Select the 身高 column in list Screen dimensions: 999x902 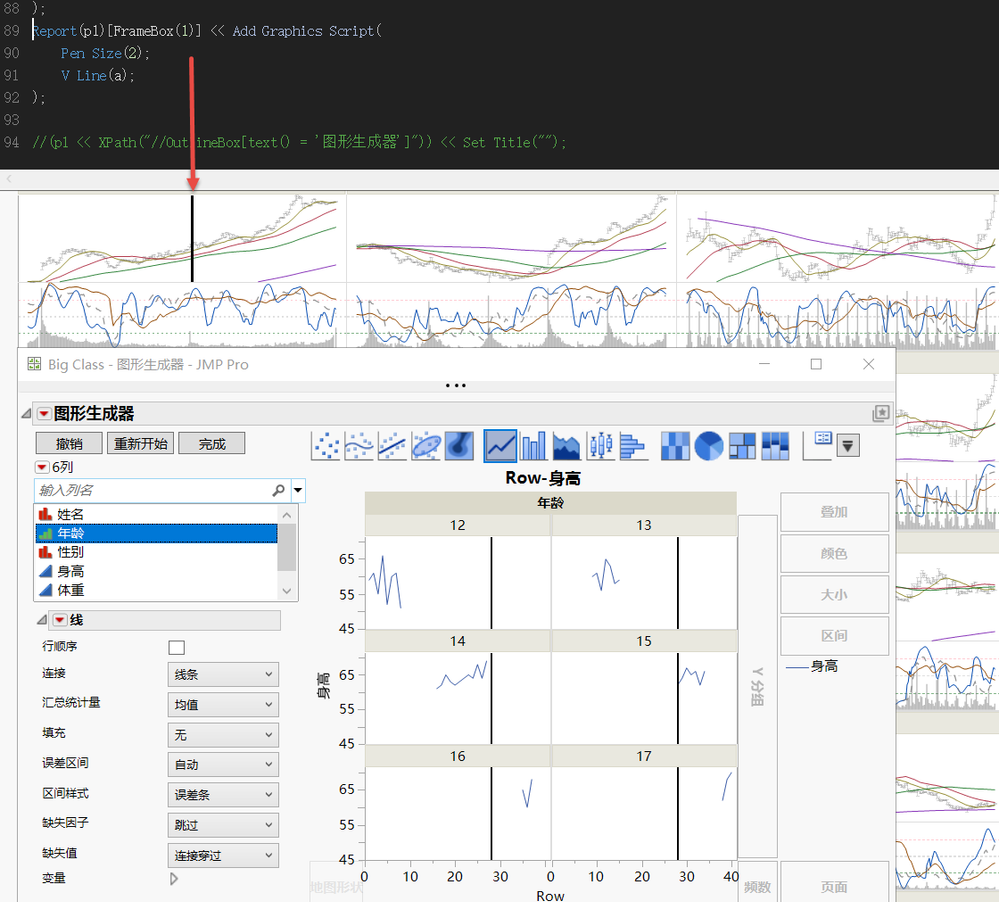click(x=70, y=571)
